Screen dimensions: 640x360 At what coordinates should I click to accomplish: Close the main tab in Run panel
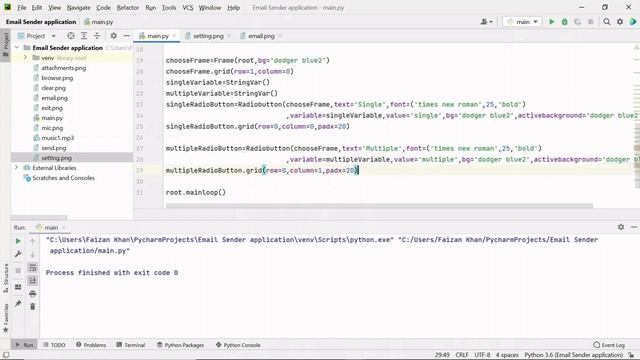point(64,227)
